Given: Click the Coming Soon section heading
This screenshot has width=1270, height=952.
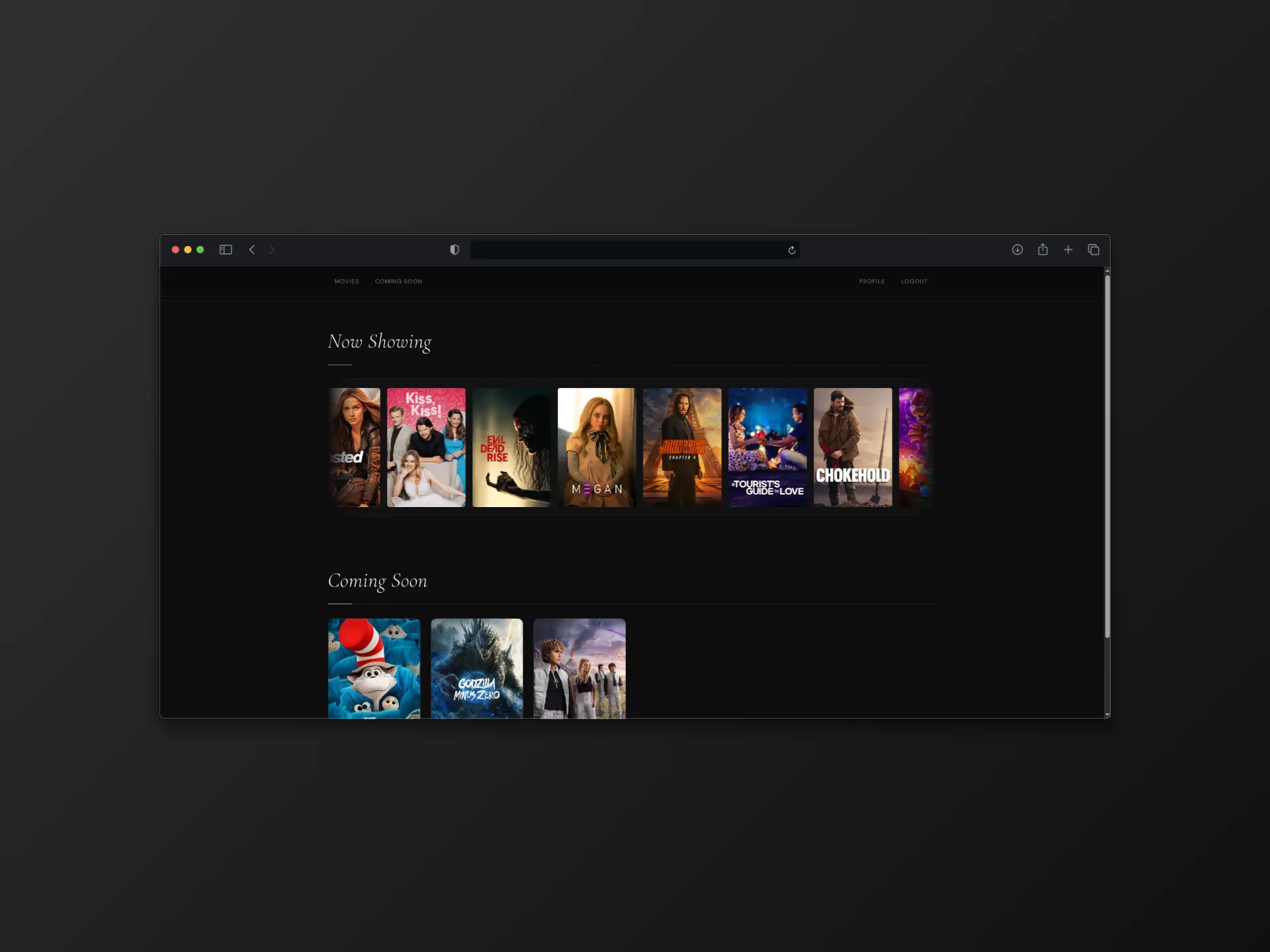Looking at the screenshot, I should pos(378,582).
